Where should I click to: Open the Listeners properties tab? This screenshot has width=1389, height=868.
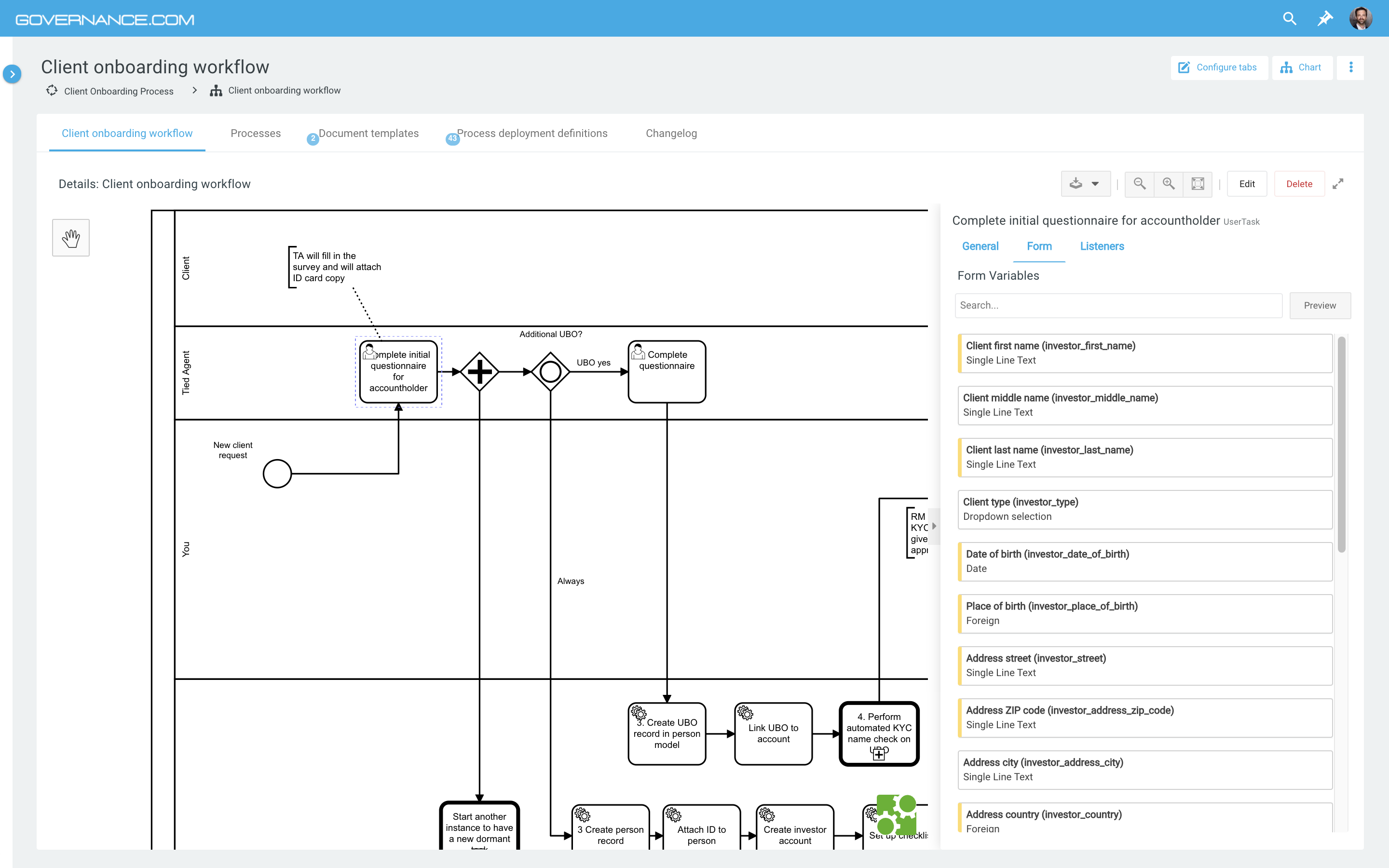tap(1102, 246)
